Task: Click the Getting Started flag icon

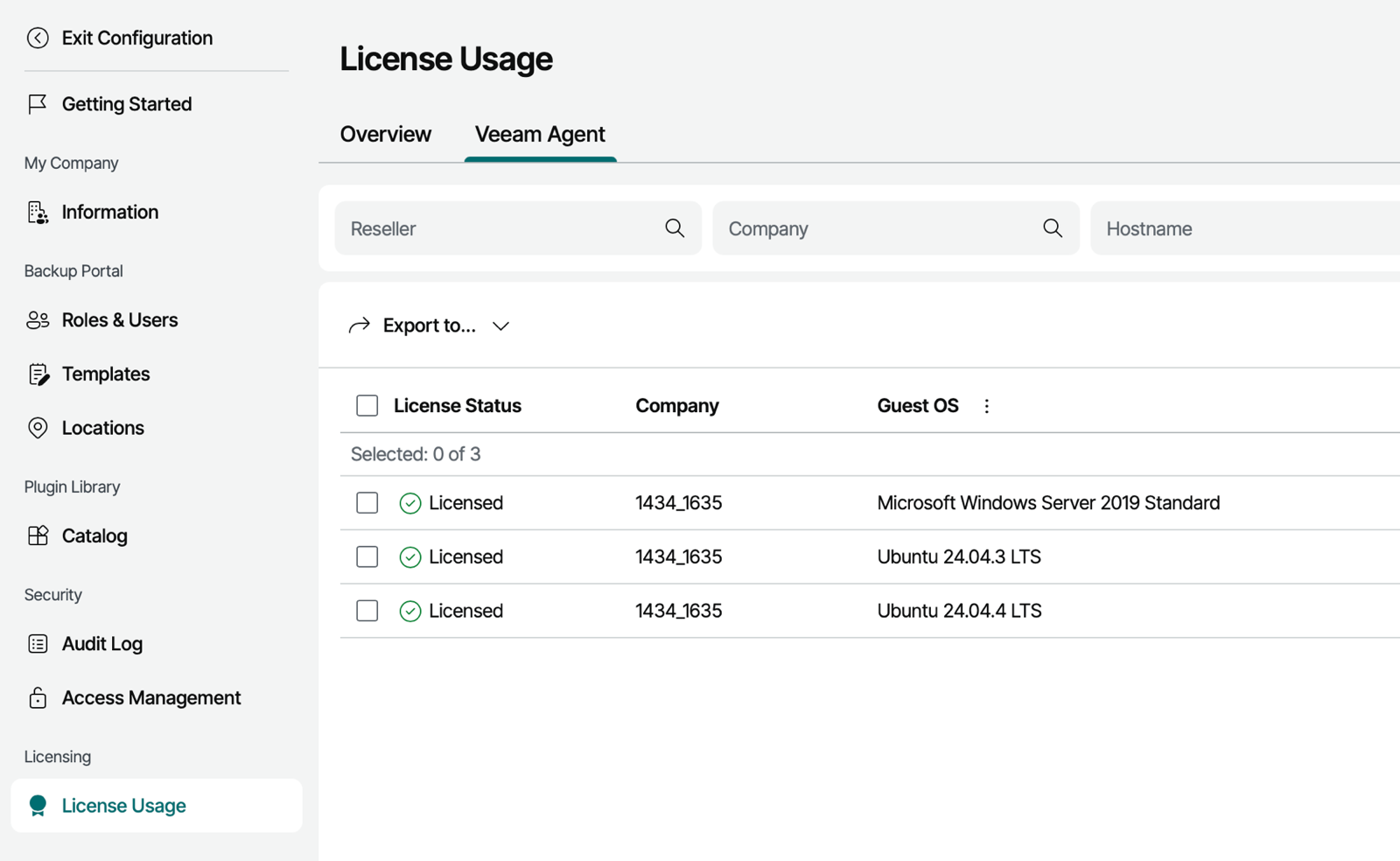Action: [37, 104]
